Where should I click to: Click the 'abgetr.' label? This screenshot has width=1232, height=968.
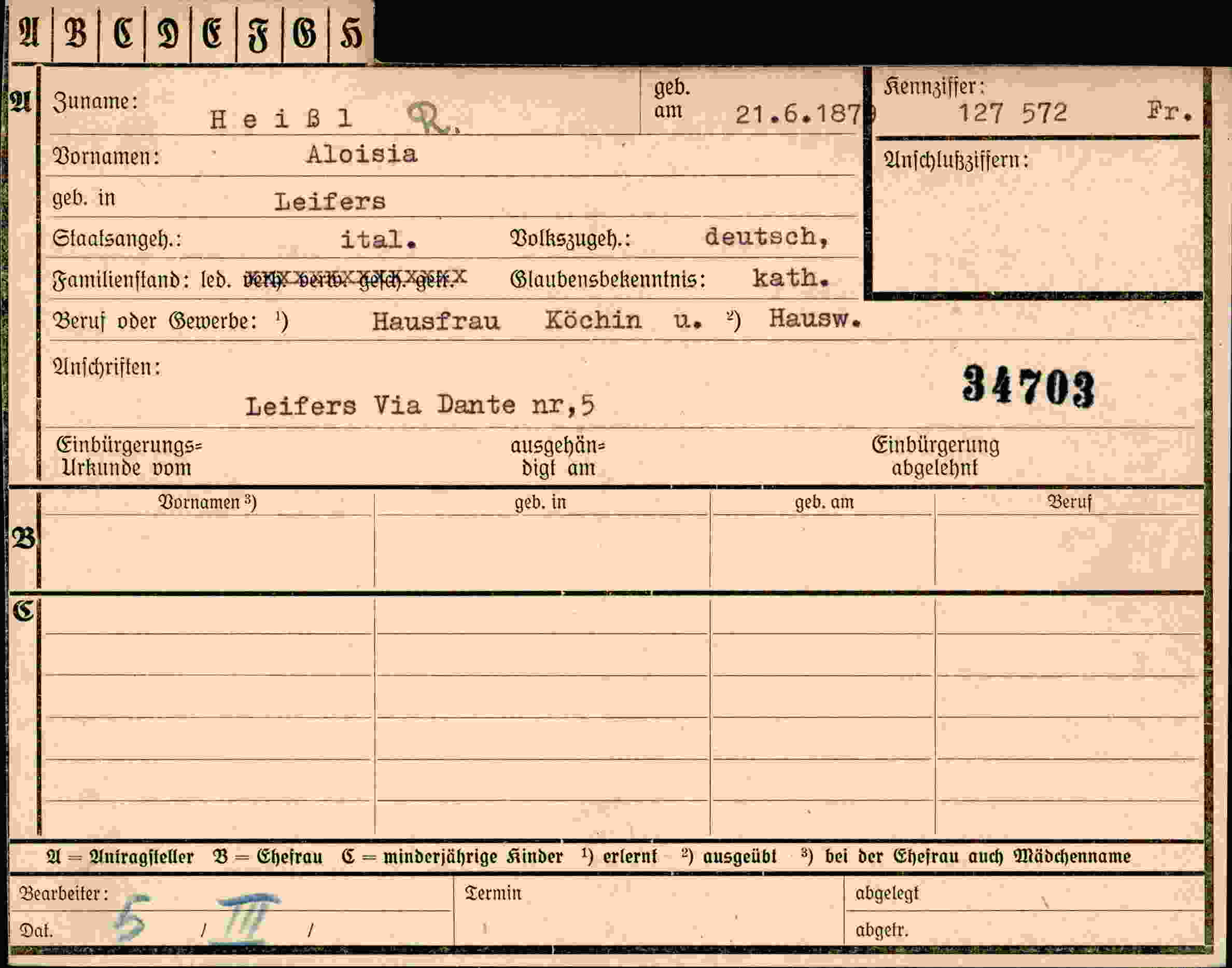[x=882, y=930]
